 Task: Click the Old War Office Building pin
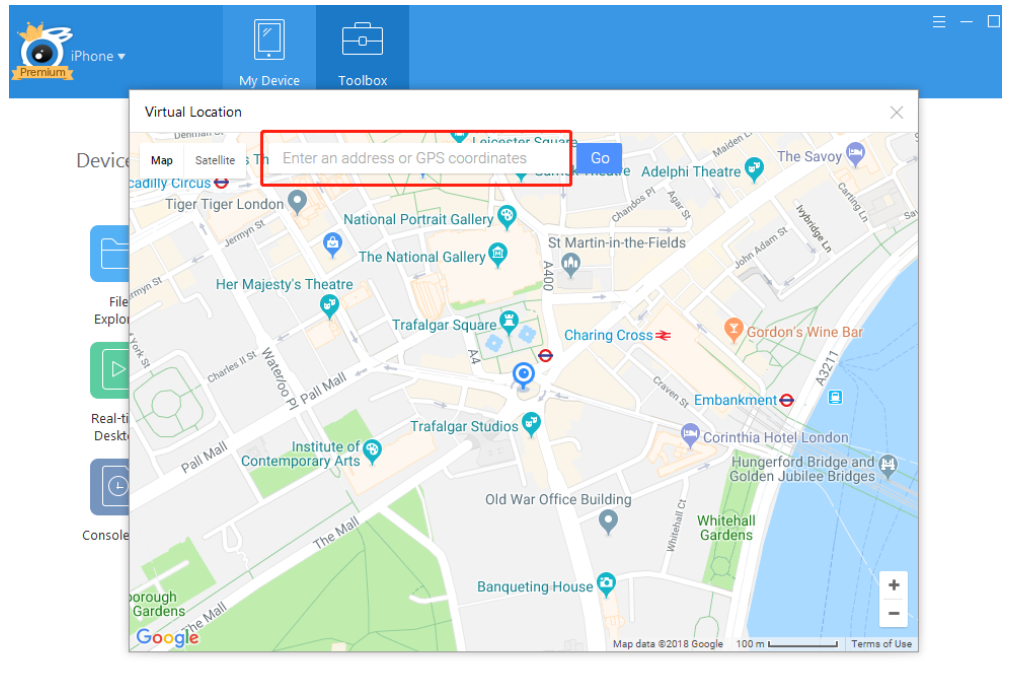(x=608, y=522)
